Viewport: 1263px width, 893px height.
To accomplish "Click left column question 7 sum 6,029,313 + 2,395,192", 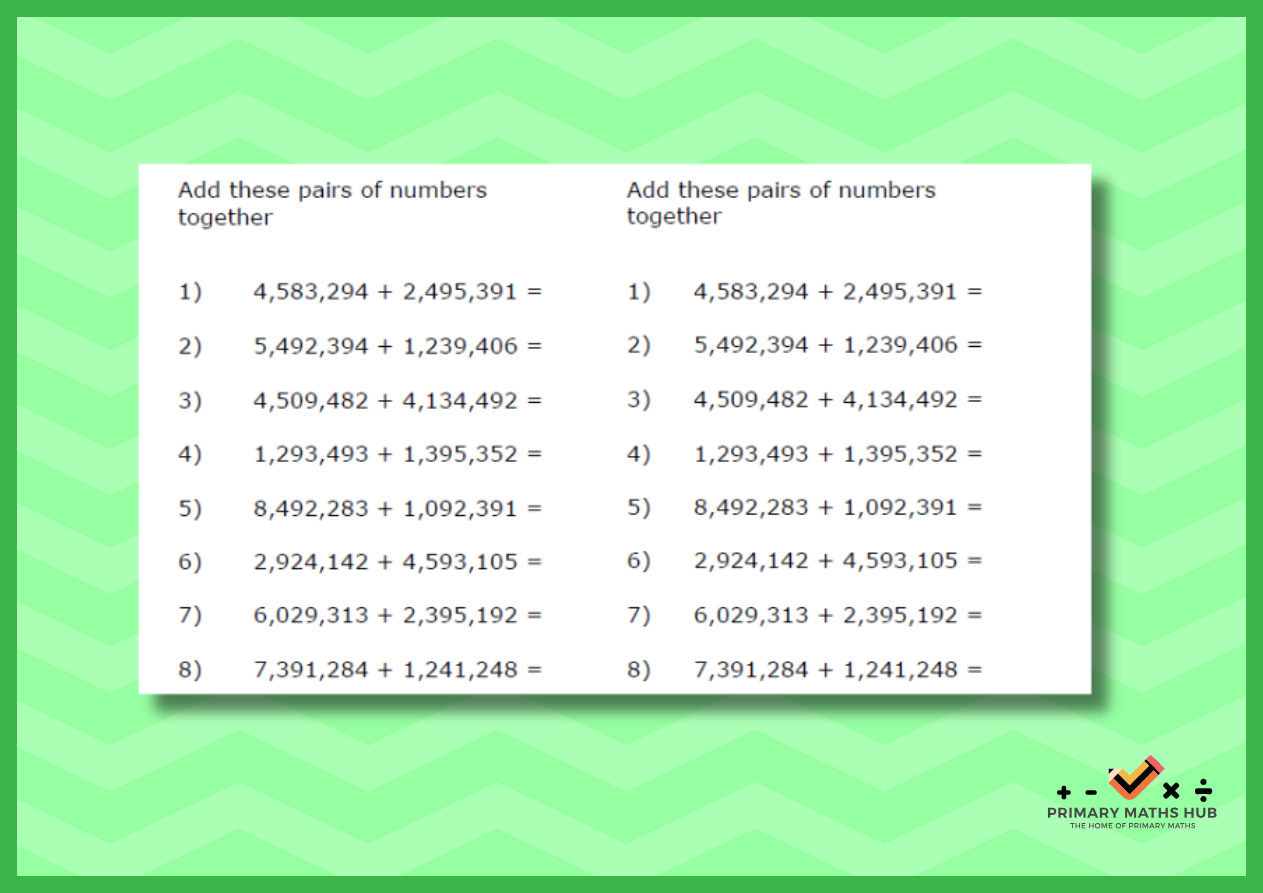I will click(397, 615).
